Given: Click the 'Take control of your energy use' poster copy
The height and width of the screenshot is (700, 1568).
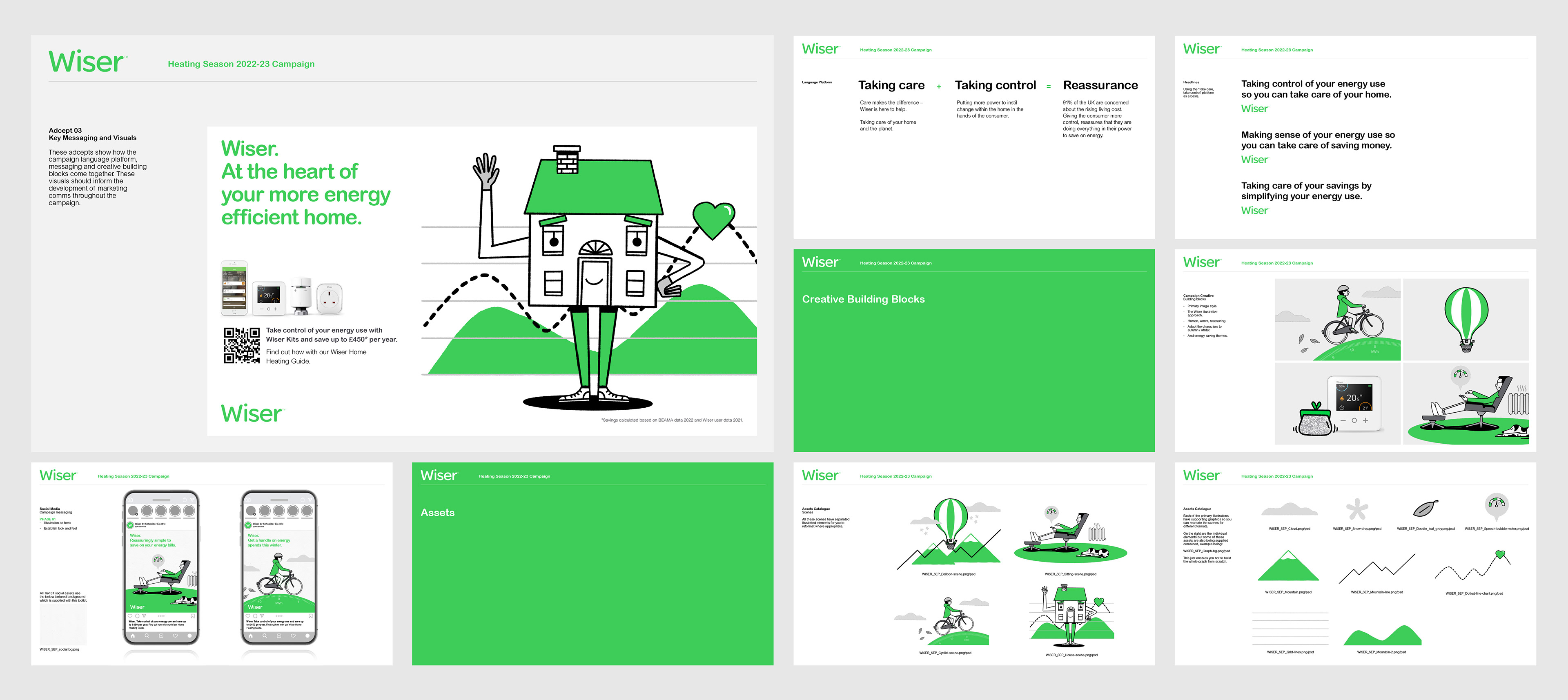Looking at the screenshot, I should click(x=331, y=335).
